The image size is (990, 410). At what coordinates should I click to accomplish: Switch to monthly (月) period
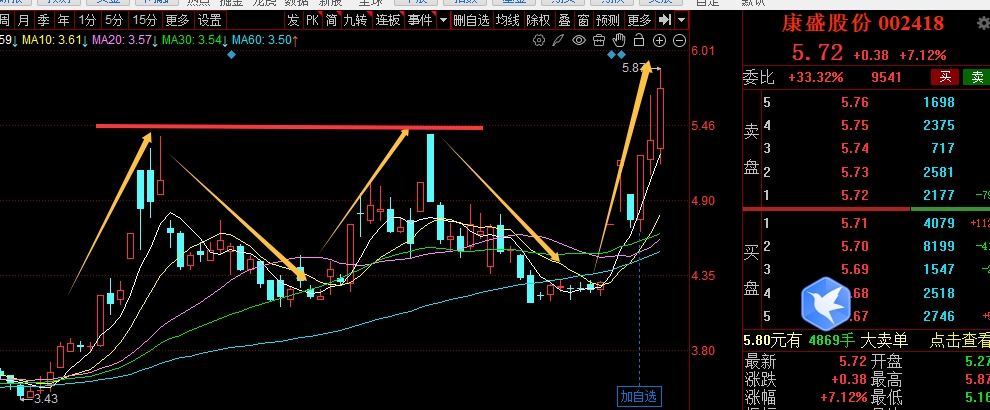[x=23, y=20]
